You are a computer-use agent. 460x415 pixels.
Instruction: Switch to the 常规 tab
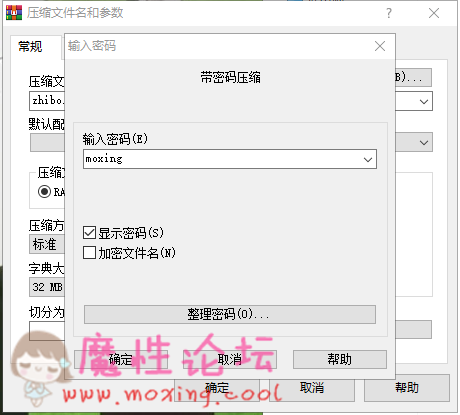pos(30,47)
